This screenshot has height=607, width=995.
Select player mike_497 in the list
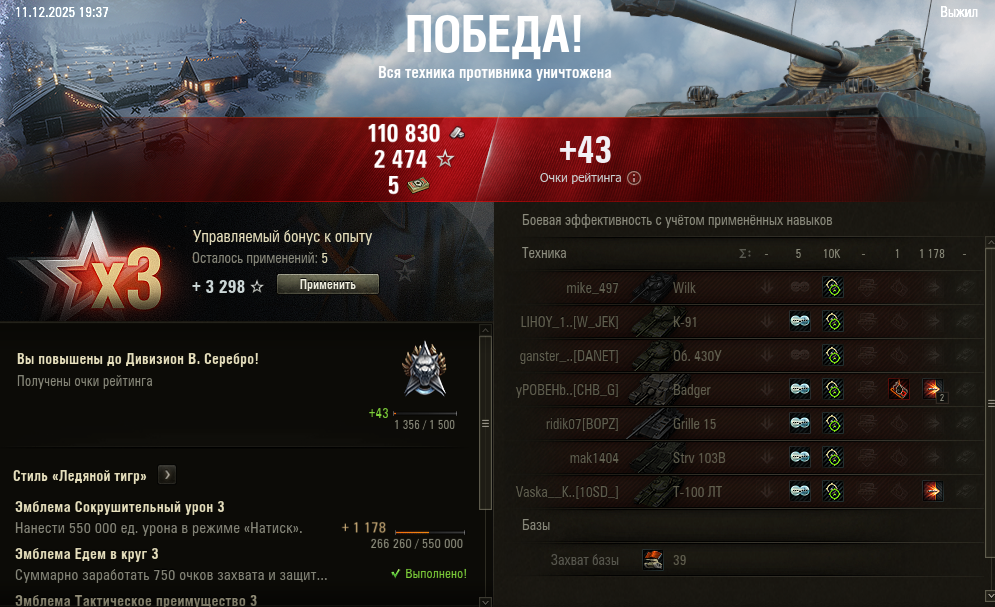click(x=592, y=288)
